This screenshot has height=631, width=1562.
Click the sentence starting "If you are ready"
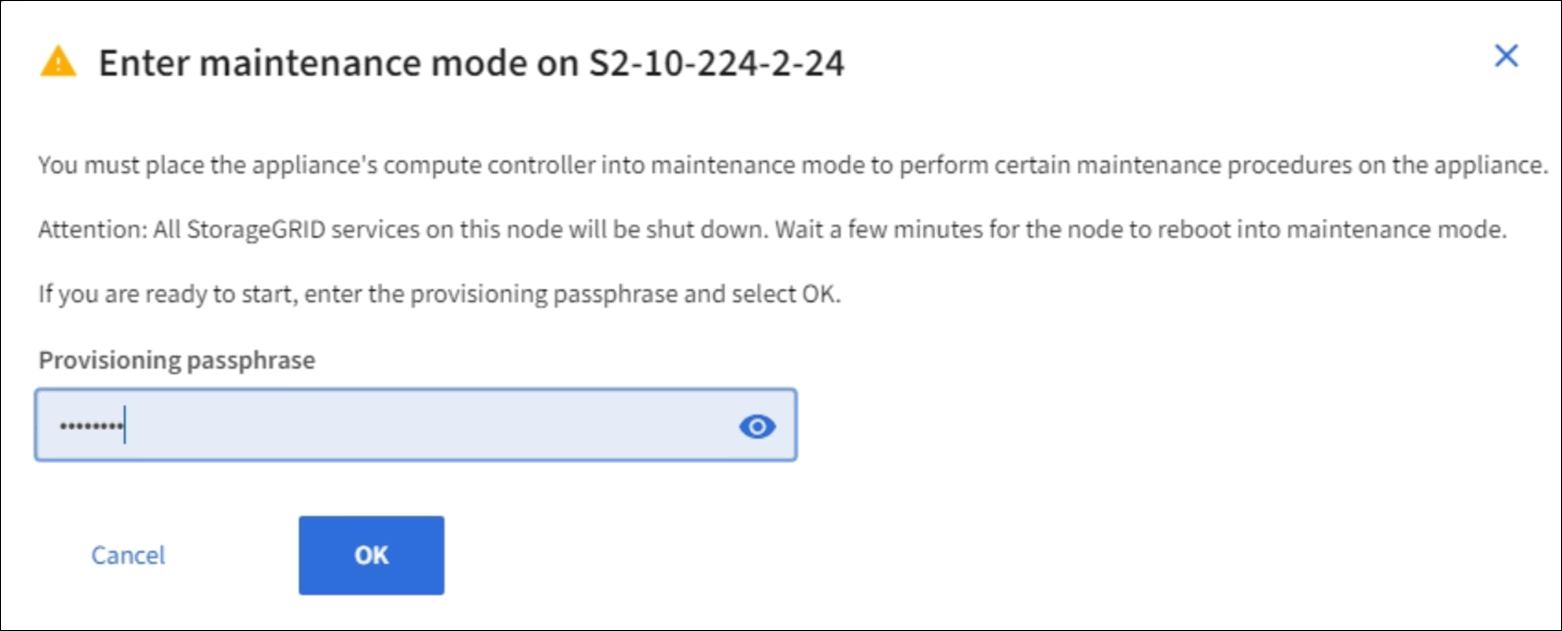pos(438,297)
